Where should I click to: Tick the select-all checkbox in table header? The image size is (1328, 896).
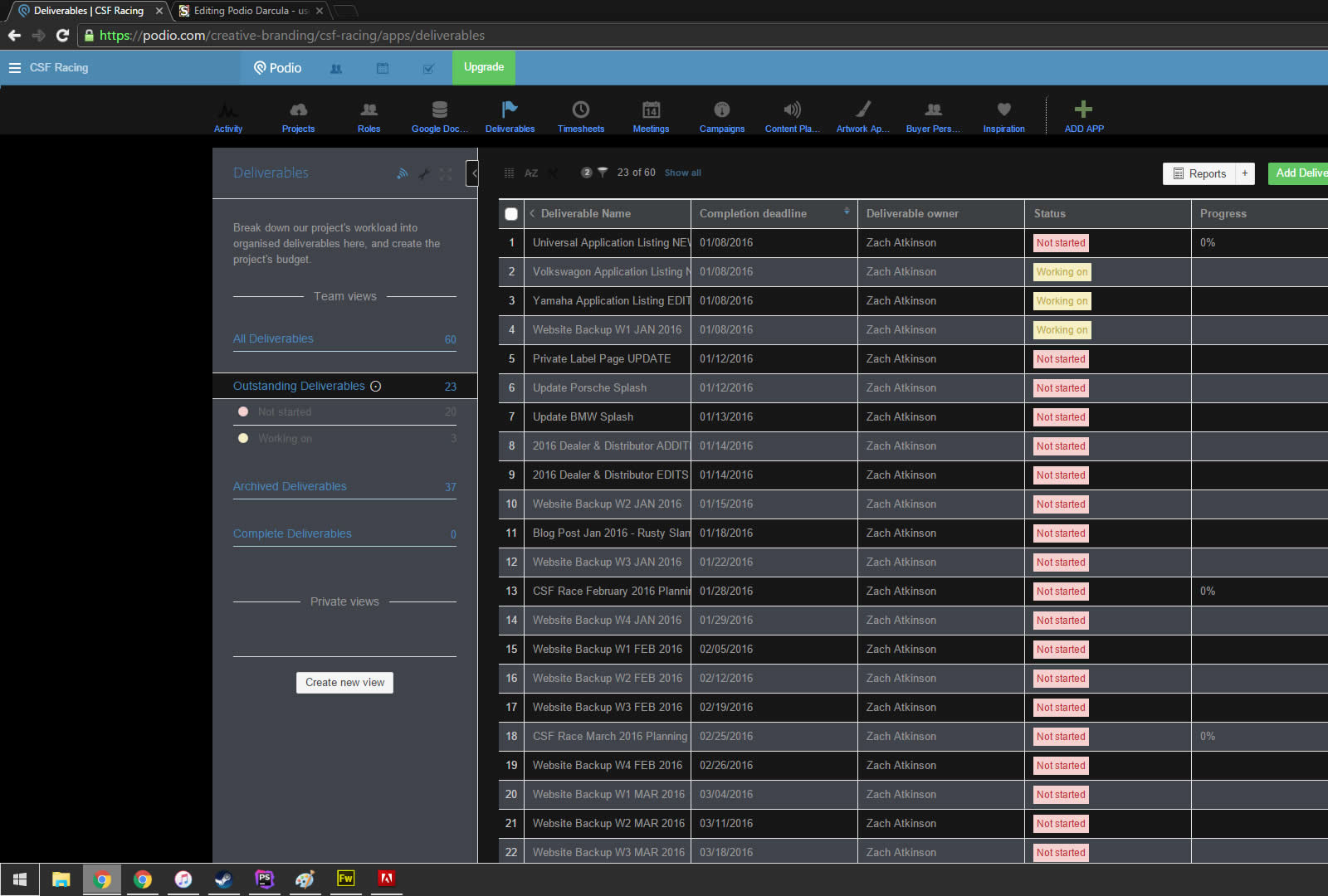point(511,213)
